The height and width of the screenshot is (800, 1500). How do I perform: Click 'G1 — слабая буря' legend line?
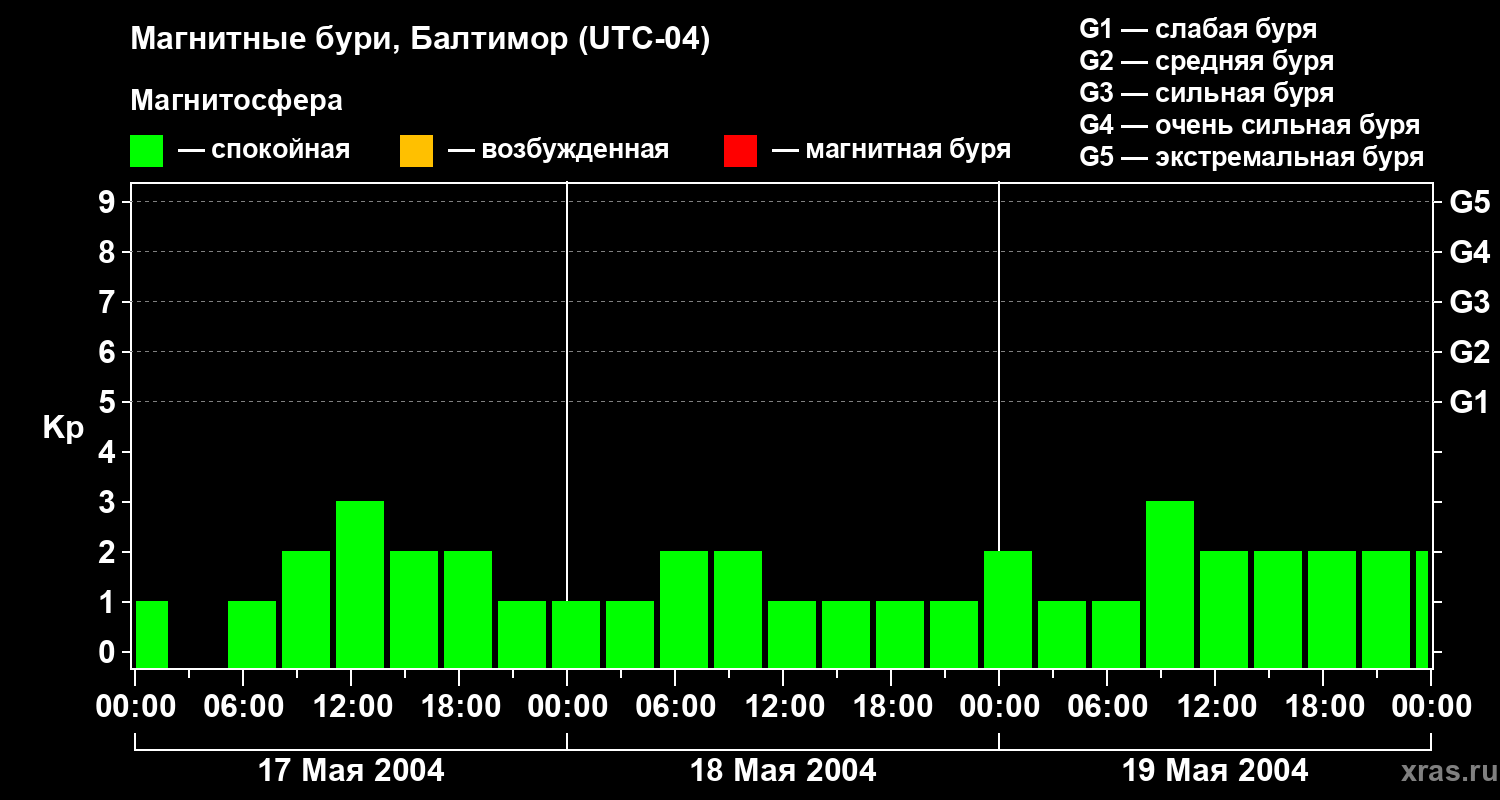click(1198, 29)
